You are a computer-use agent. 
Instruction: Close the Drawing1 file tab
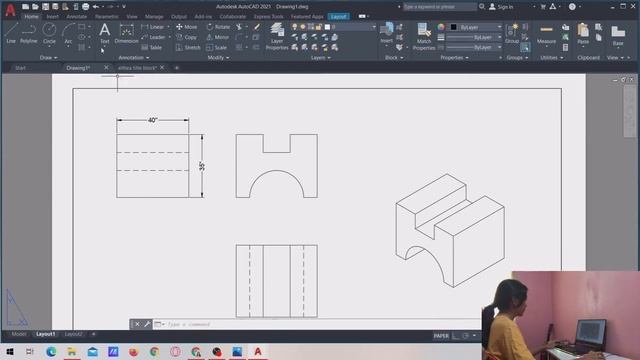[106, 67]
